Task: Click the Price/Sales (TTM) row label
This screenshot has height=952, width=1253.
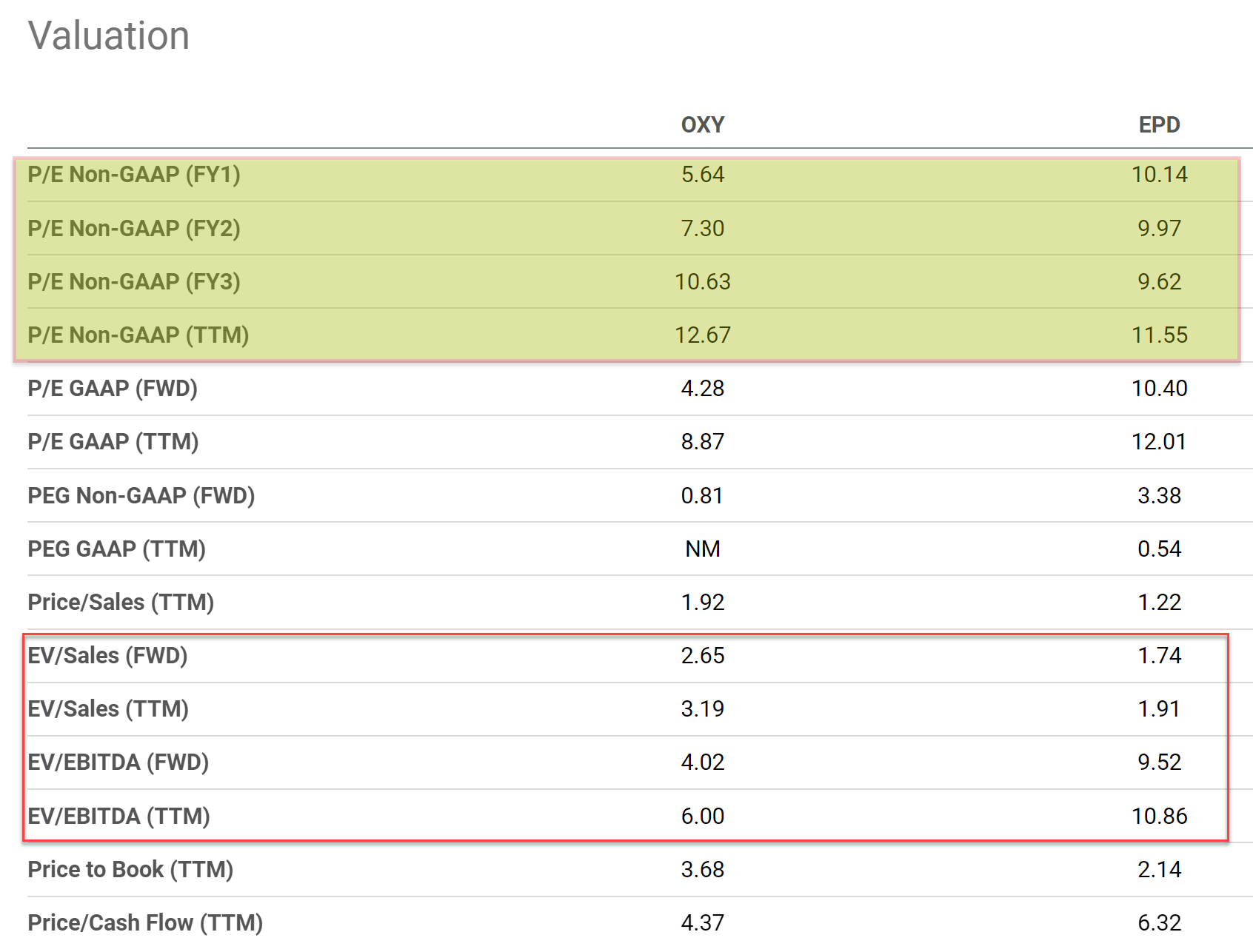Action: (x=121, y=602)
